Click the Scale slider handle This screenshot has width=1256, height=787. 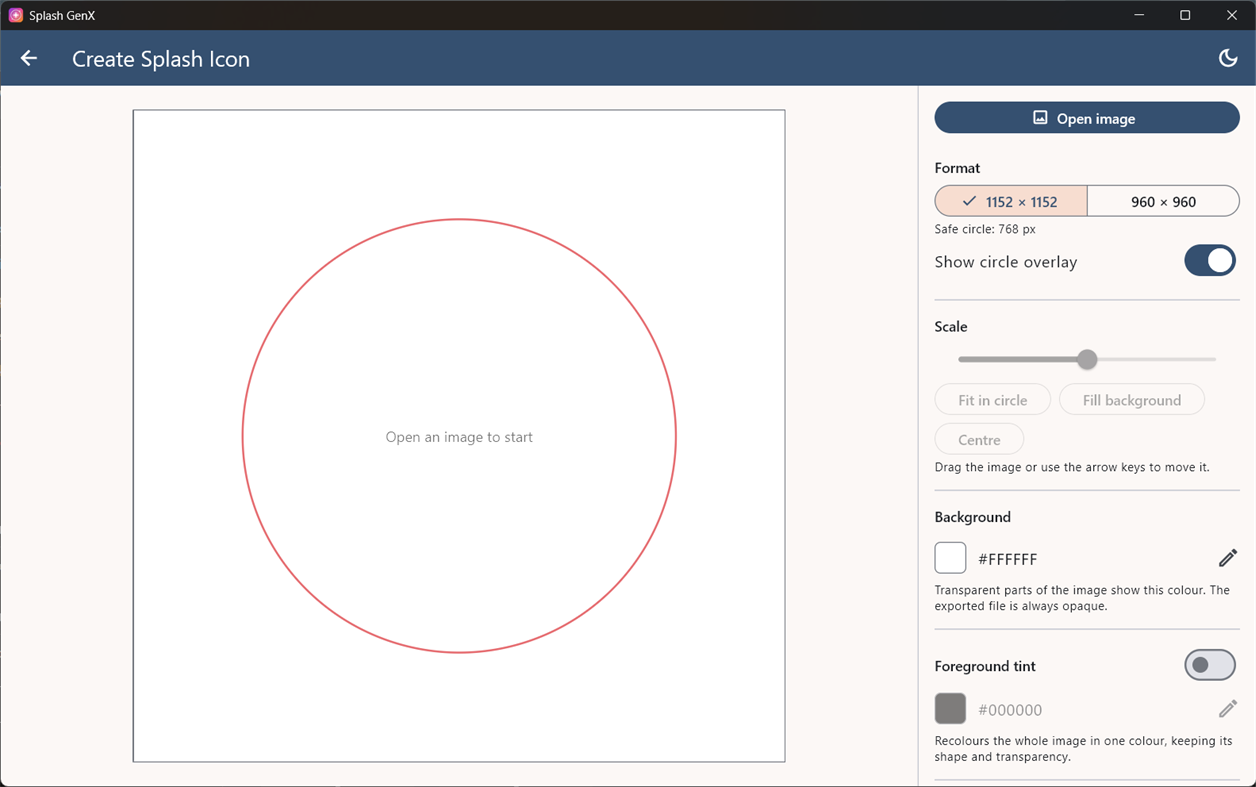pyautogui.click(x=1087, y=359)
